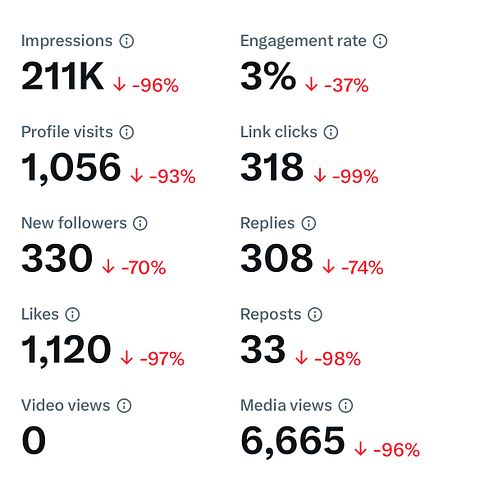Click the New followers info icon
This screenshot has height=479, width=480.
(x=140, y=223)
